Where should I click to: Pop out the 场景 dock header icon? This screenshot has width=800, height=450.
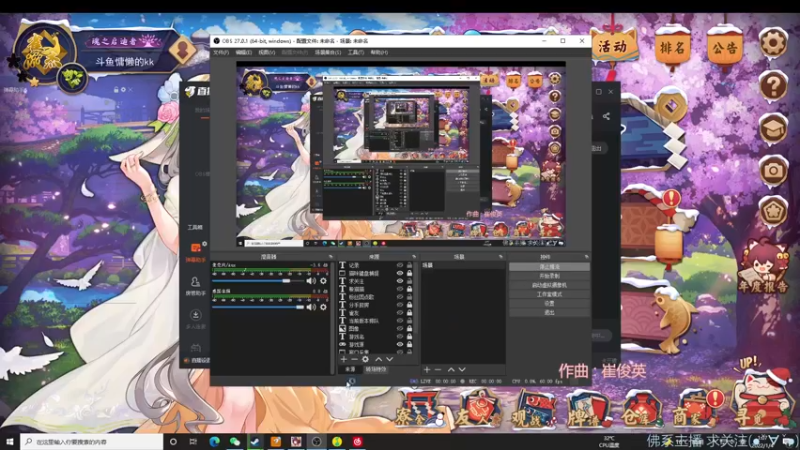pyautogui.click(x=501, y=257)
